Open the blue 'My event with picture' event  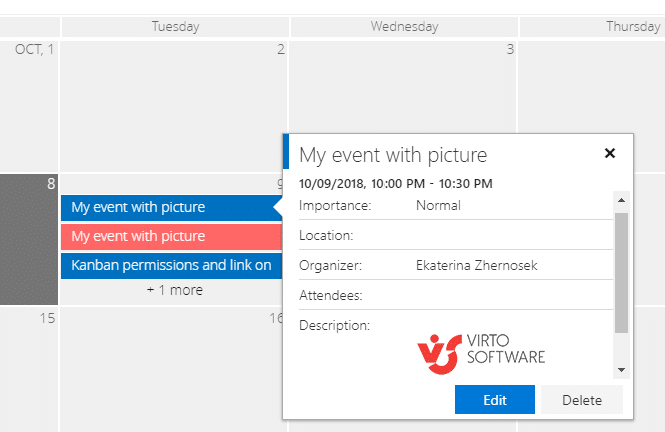coord(171,207)
